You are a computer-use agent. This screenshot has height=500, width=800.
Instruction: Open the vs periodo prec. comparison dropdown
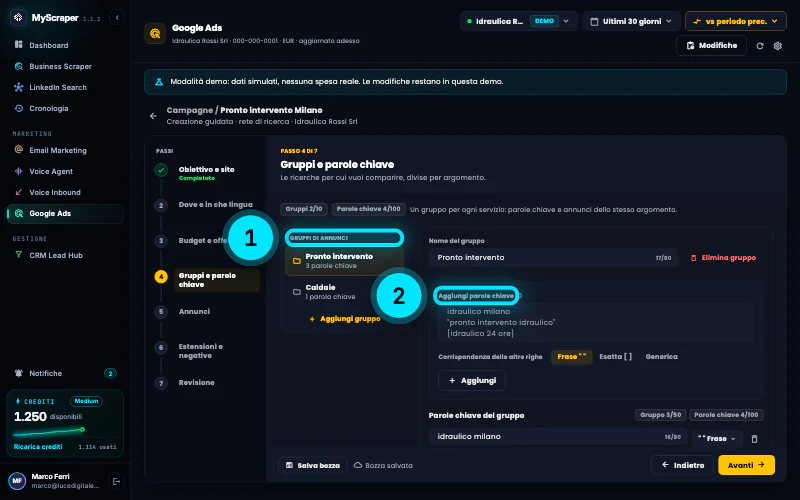[736, 21]
